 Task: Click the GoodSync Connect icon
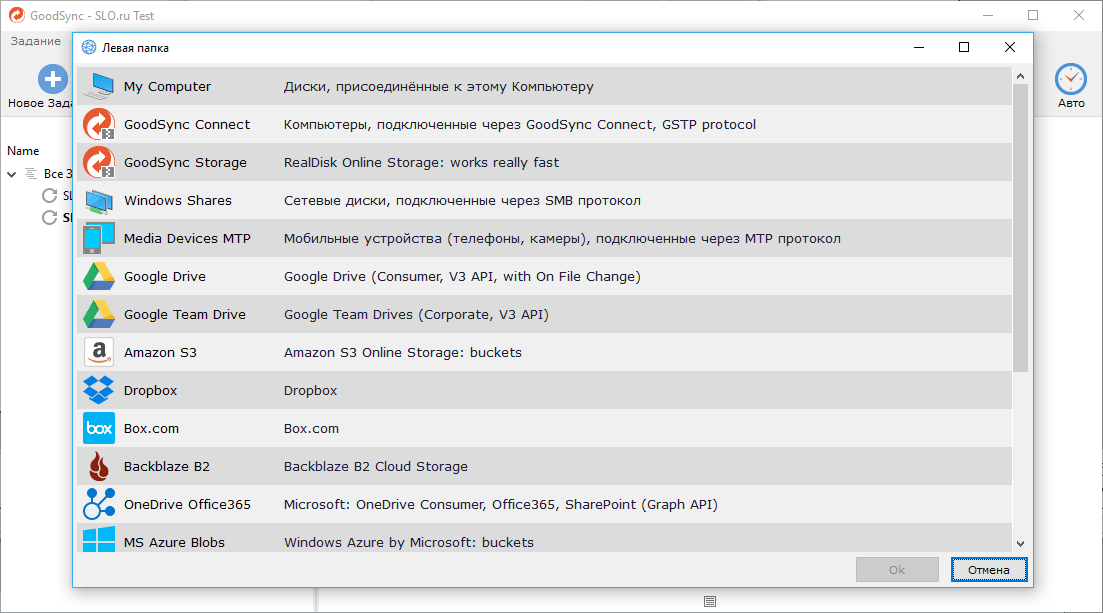[98, 124]
